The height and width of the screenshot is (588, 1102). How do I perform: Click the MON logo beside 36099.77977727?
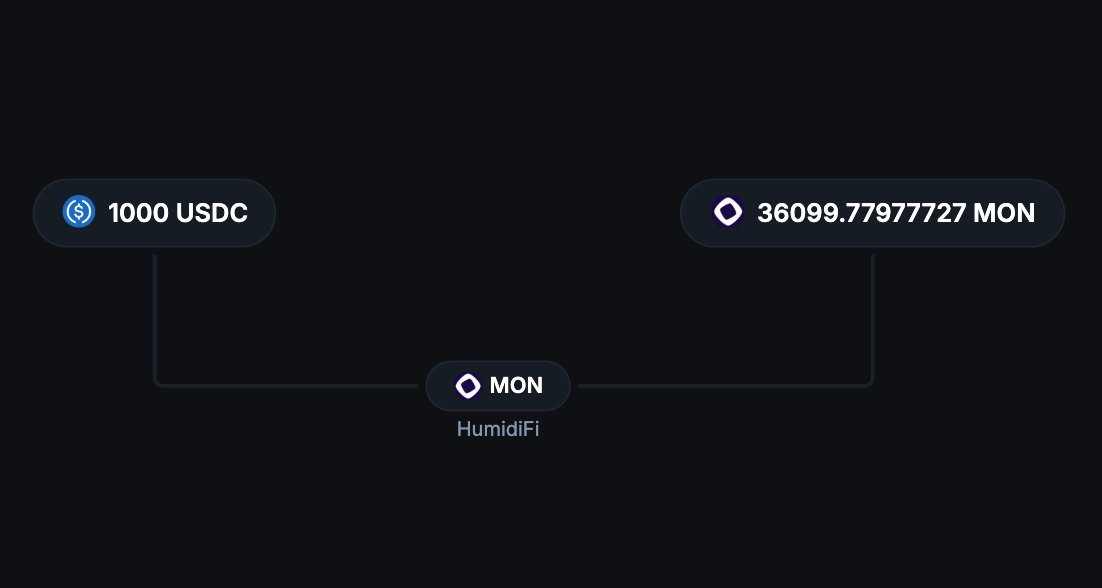click(728, 212)
